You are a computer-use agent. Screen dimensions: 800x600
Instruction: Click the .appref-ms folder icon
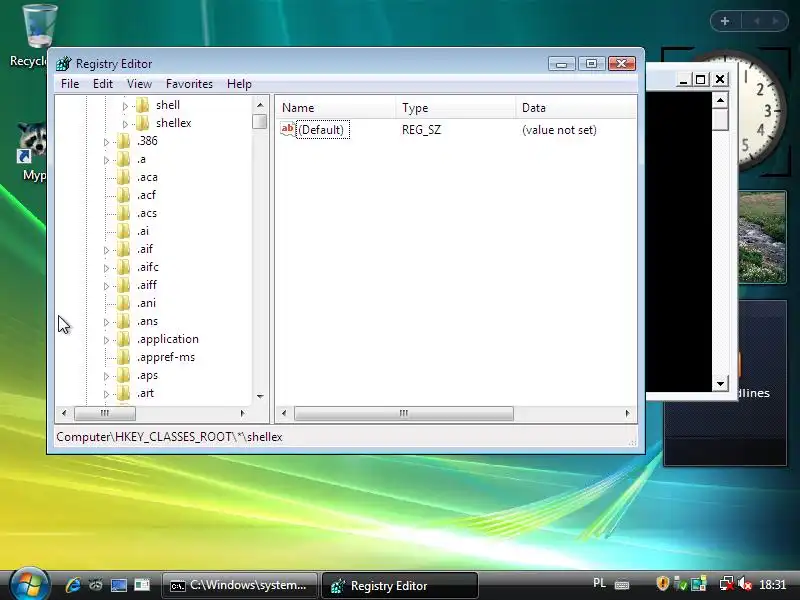123,357
